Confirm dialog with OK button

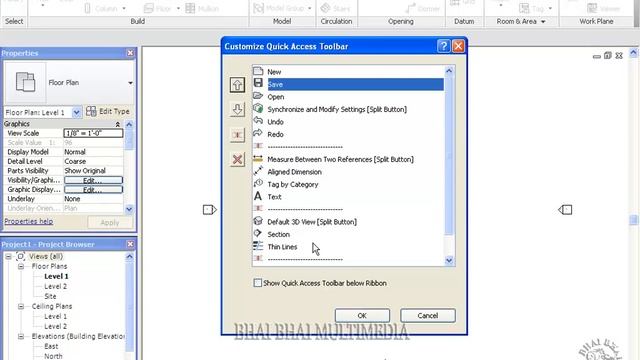click(362, 316)
